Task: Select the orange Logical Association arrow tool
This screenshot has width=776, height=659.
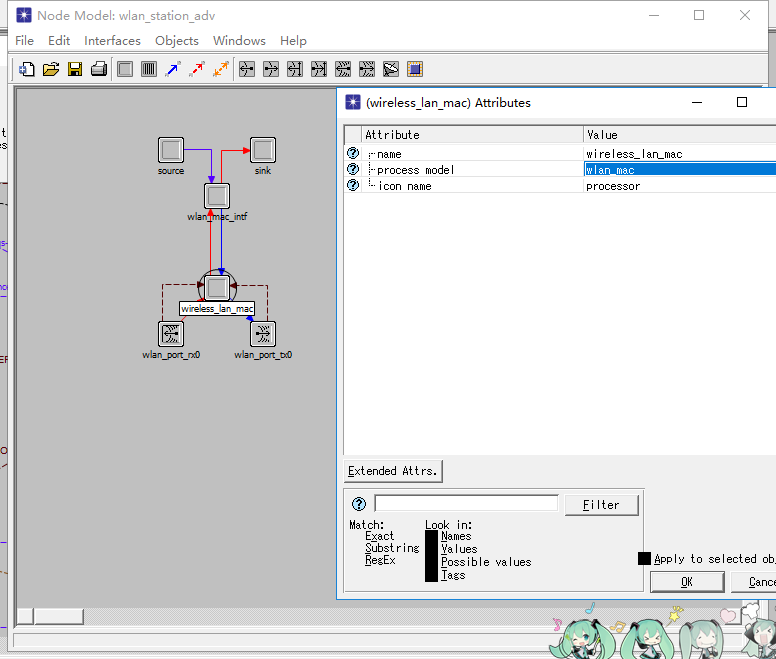Action: coord(221,69)
